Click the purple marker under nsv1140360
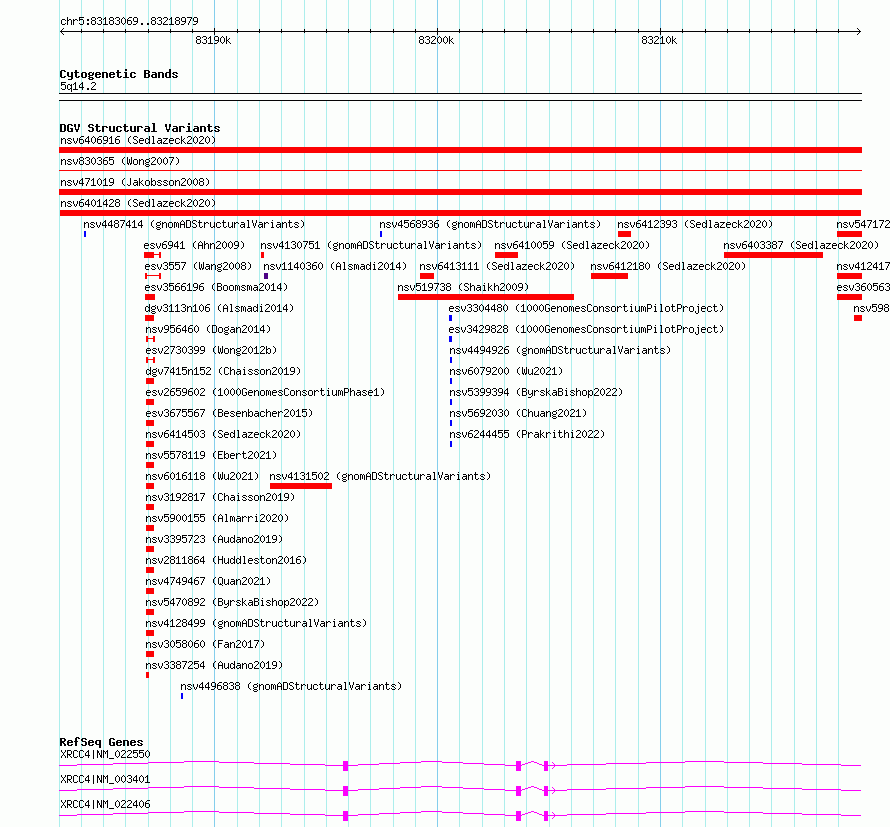 pos(266,276)
